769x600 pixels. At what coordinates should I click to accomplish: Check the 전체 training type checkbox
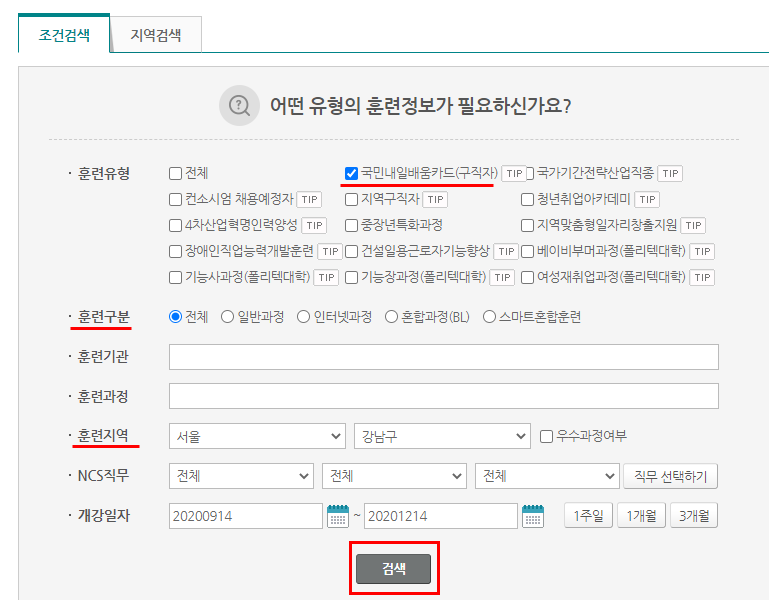[175, 173]
